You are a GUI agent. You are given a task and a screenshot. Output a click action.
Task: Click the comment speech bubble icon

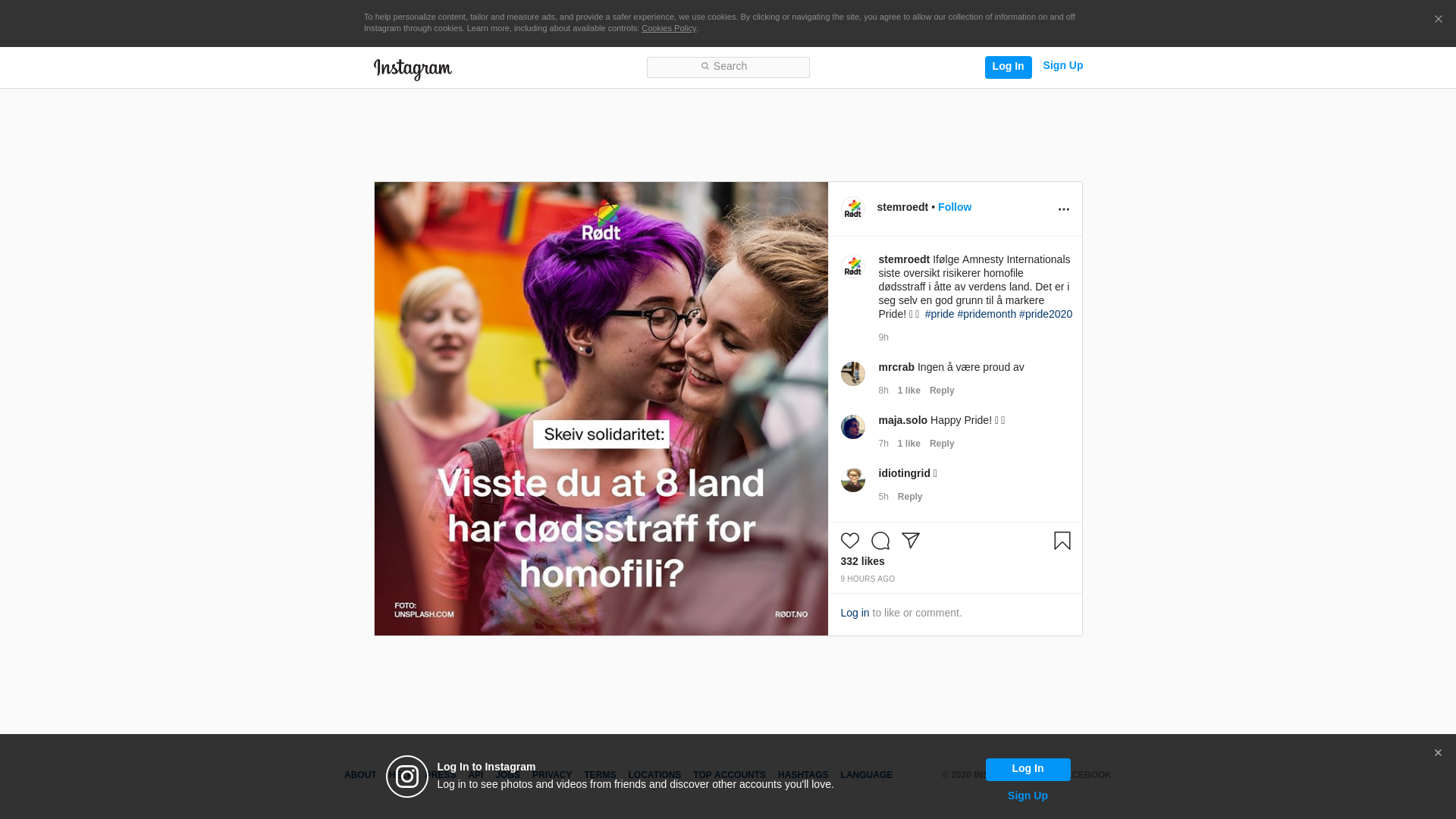880,541
